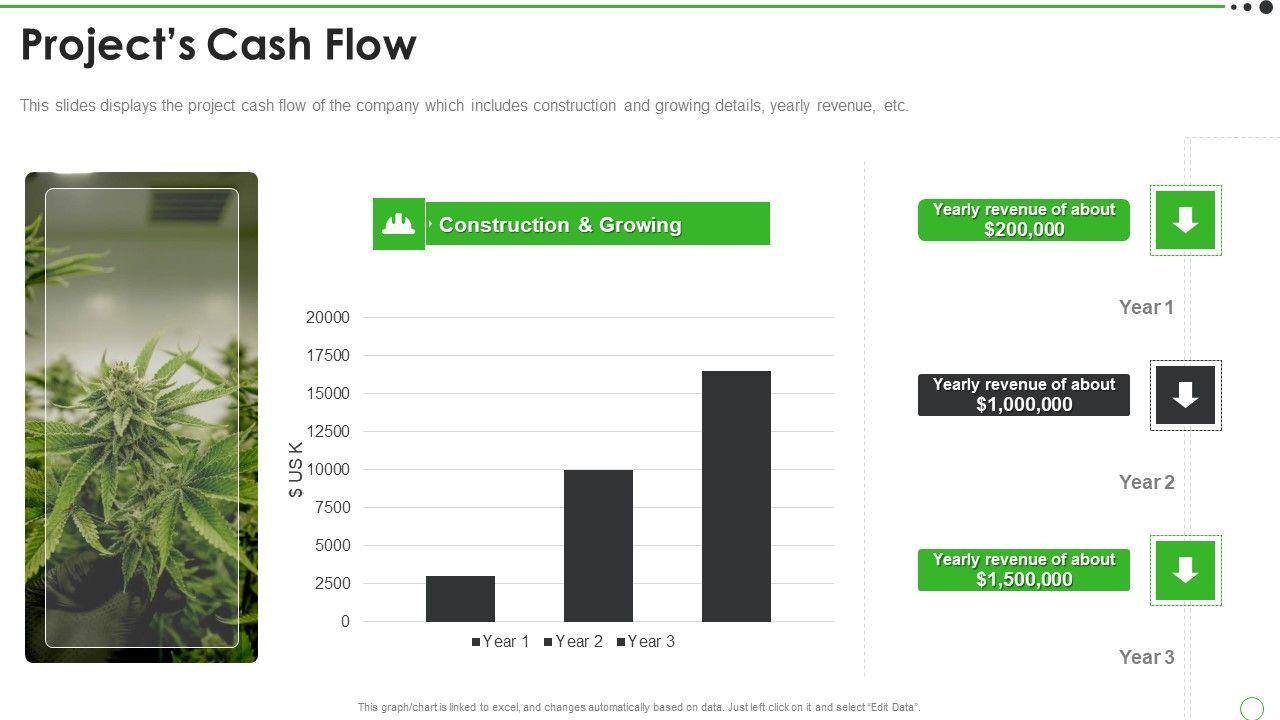1280x720 pixels.
Task: Click the small triangle beside Construction & Growing
Action: [431, 224]
